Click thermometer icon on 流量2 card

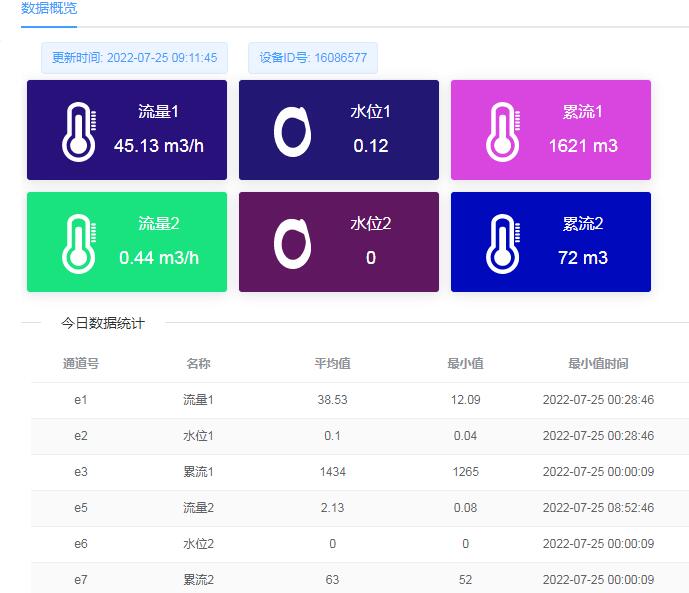click(x=79, y=243)
